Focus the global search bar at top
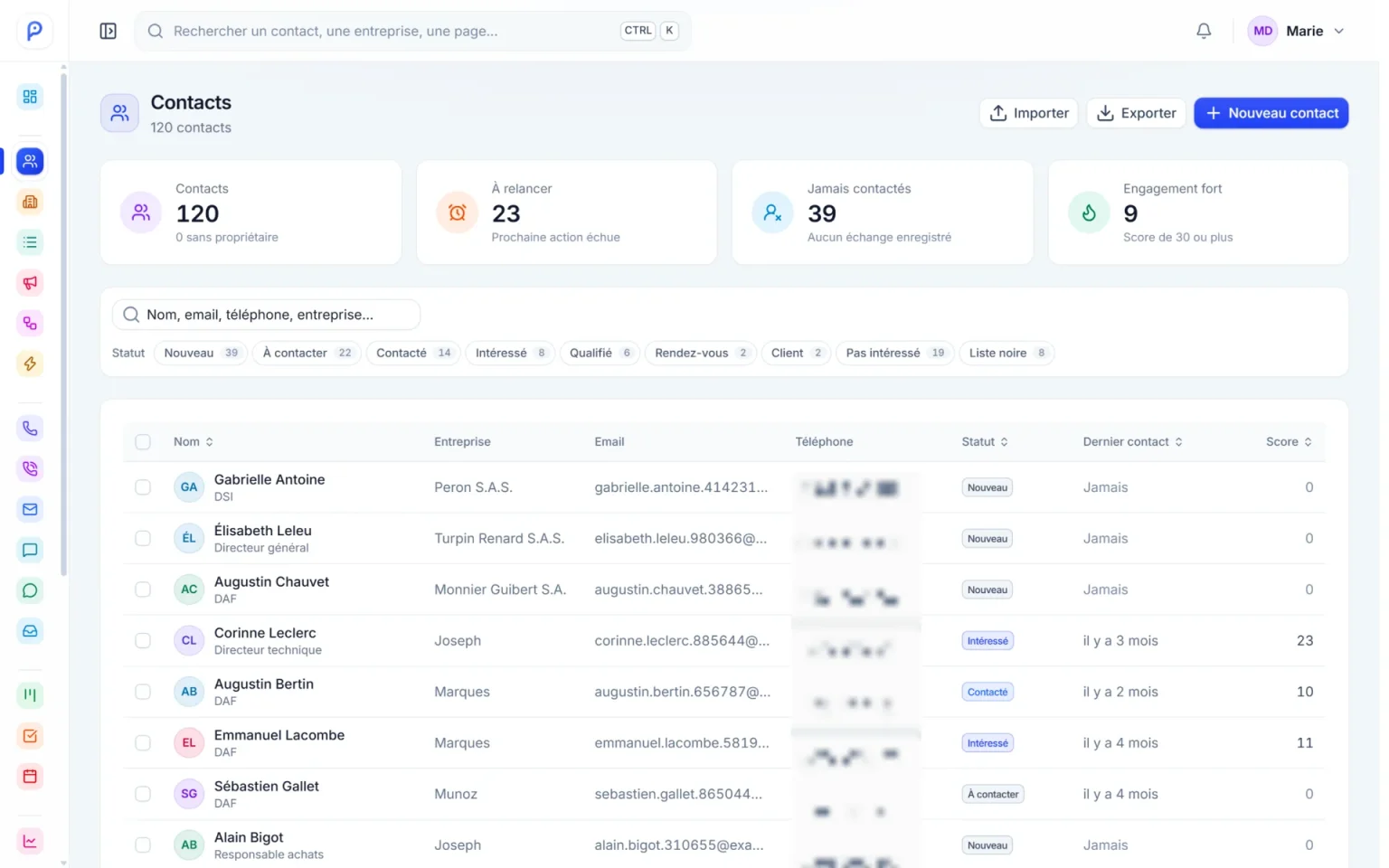 [x=413, y=31]
